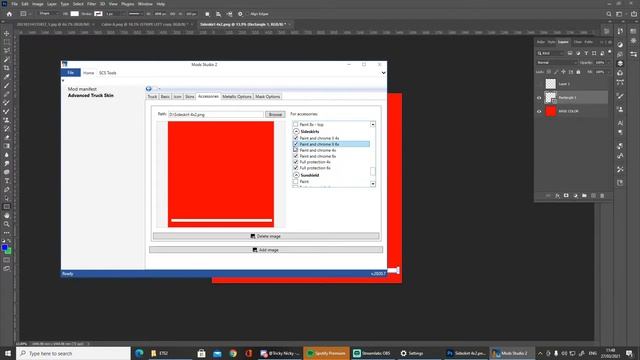Check the Paint and chrome 4x box
This screenshot has height=360, width=640.
pyautogui.click(x=296, y=150)
